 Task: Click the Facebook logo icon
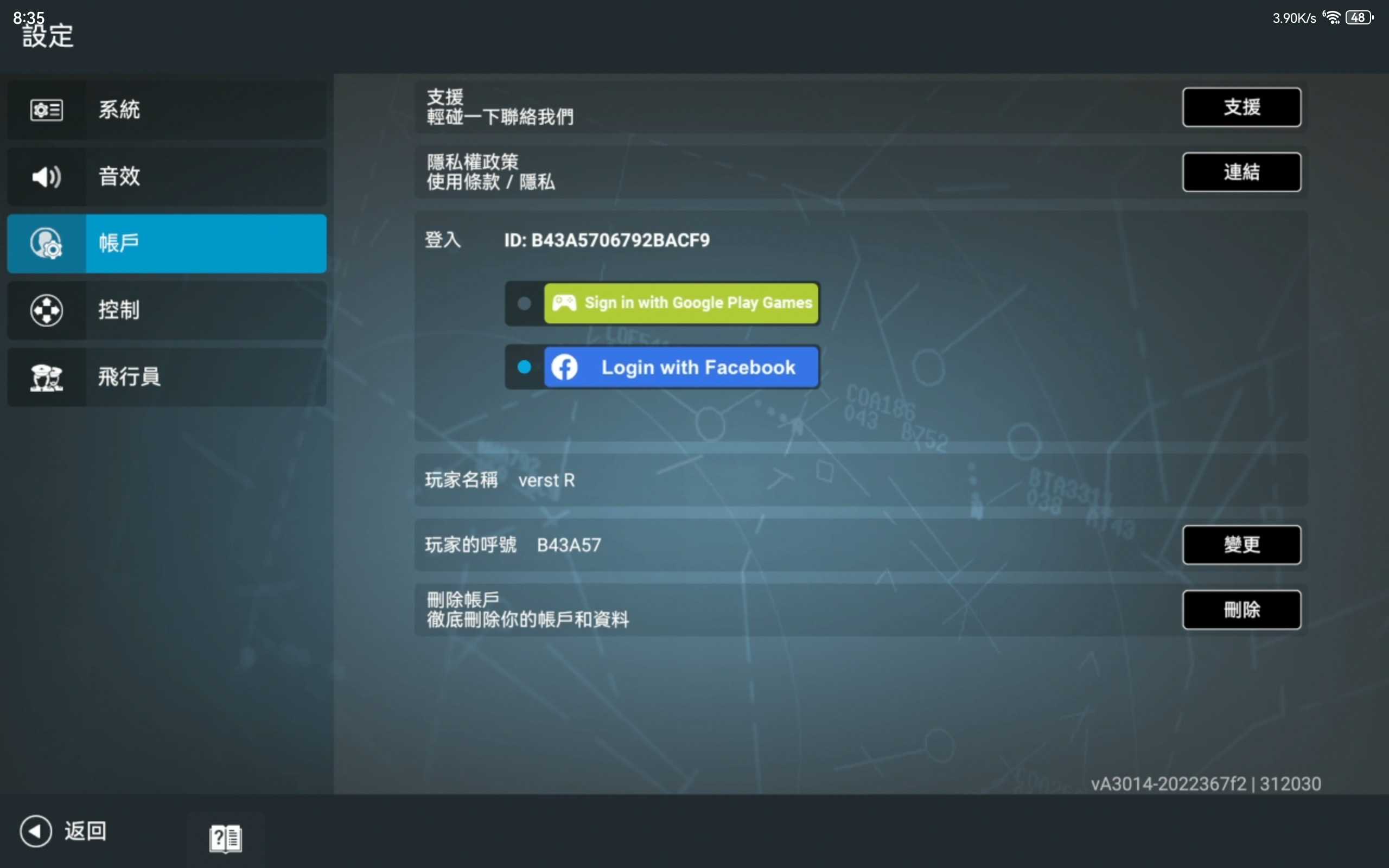[x=564, y=367]
